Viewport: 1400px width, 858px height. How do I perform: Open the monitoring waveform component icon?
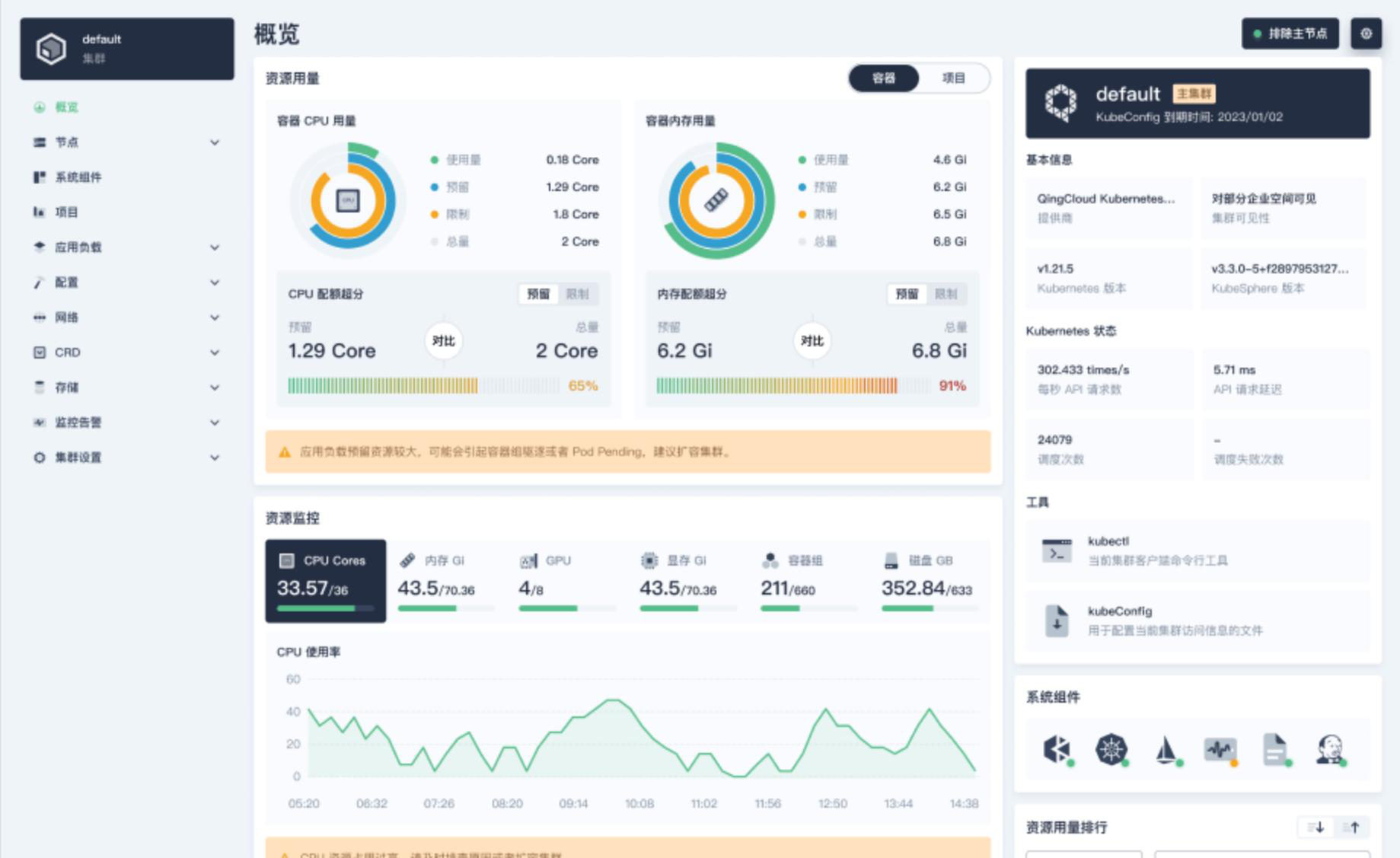[x=1220, y=750]
